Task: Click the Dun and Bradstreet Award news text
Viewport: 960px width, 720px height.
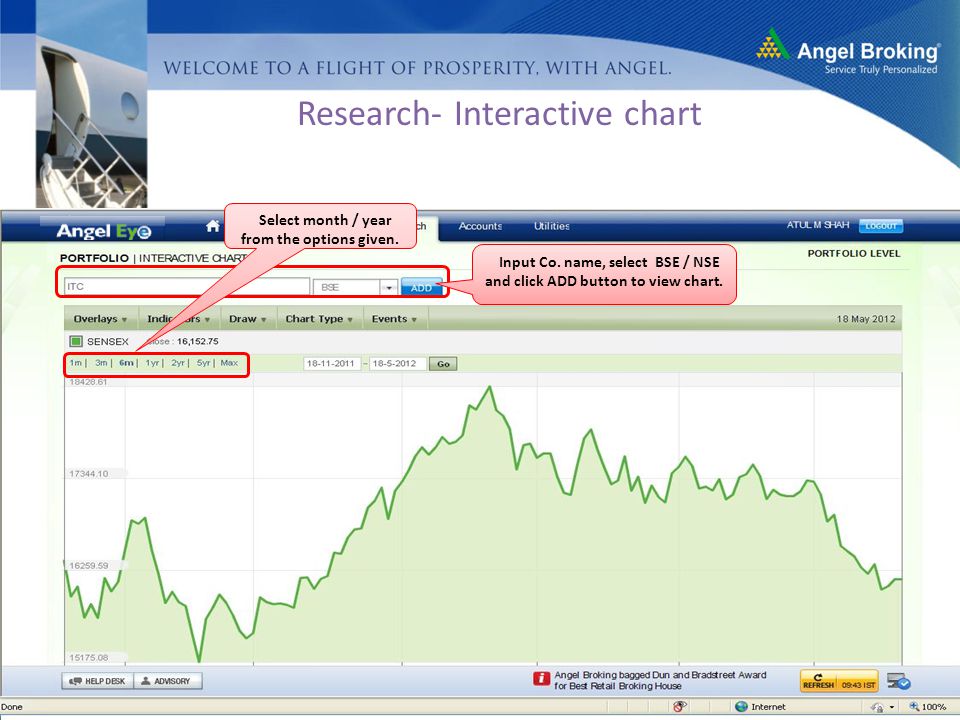Action: pos(660,680)
